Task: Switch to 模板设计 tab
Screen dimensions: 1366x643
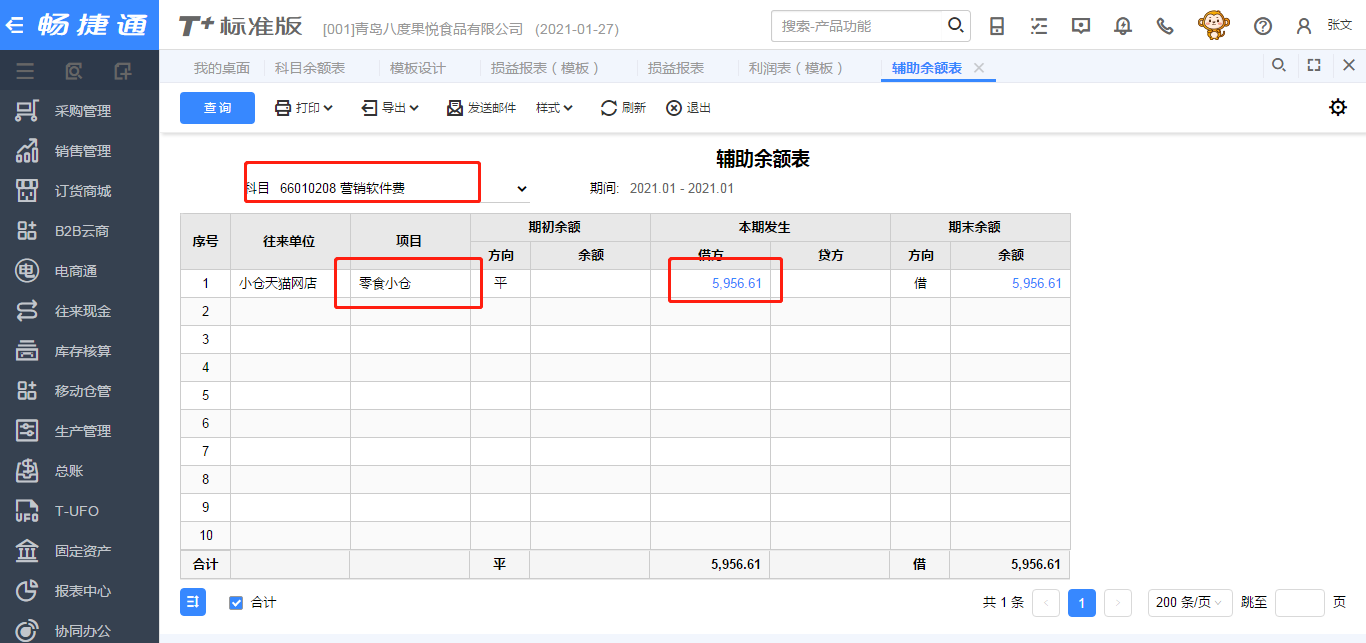Action: pos(418,68)
